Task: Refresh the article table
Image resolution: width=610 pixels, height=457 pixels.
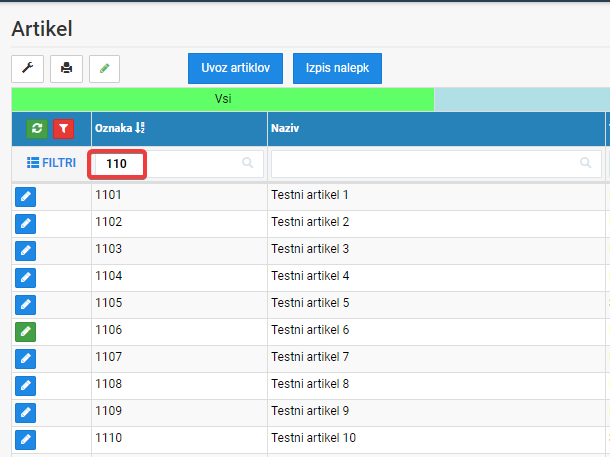Action: point(37,129)
